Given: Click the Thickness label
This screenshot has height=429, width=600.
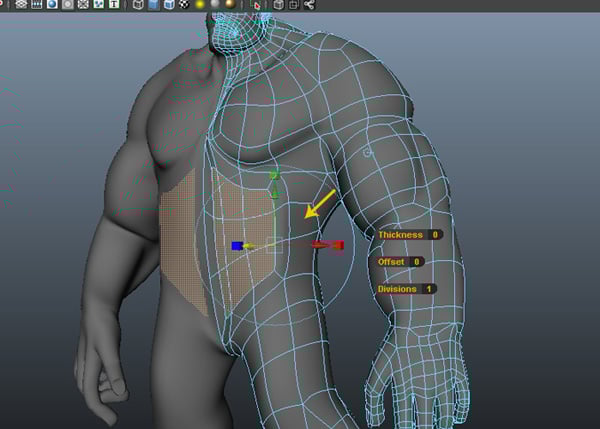Looking at the screenshot, I should click(401, 235).
